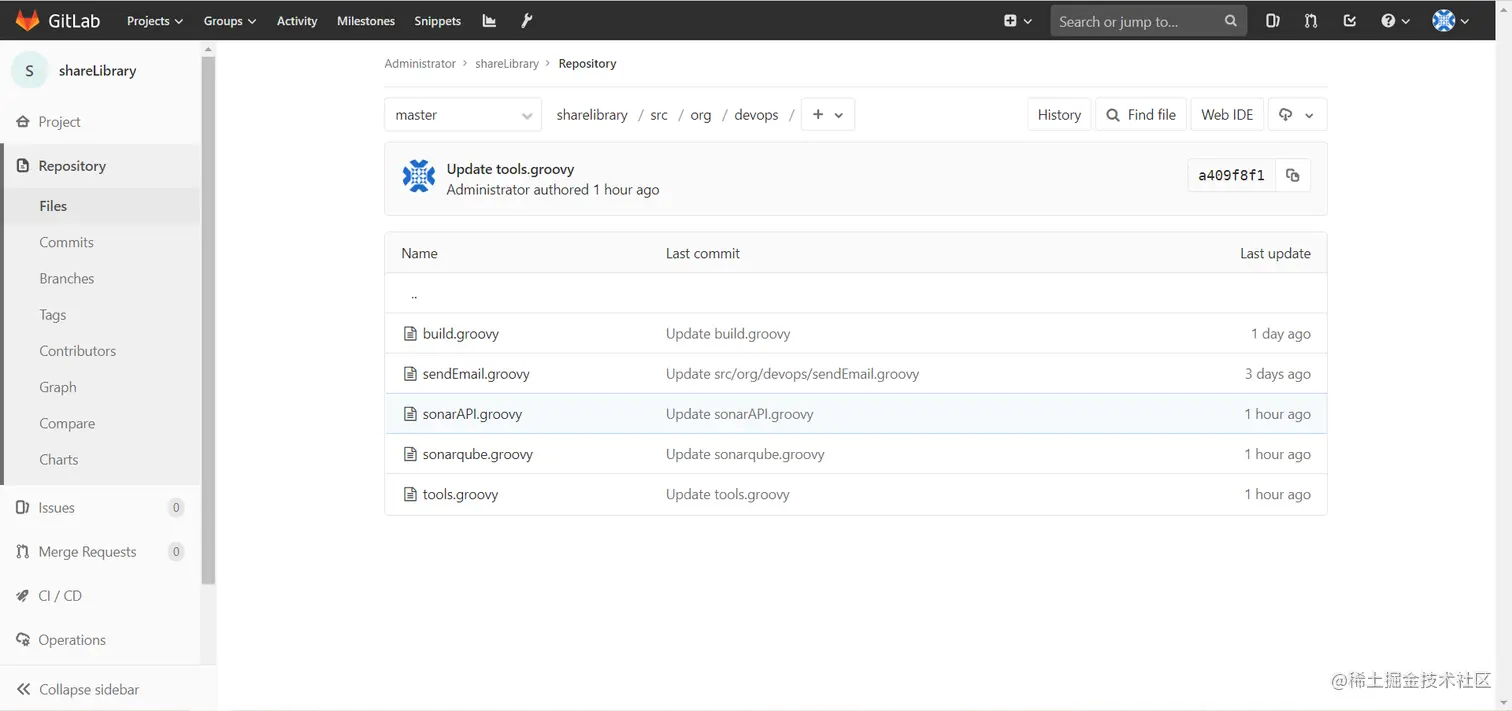Open sonarqube.groovy file
The width and height of the screenshot is (1512, 711).
pos(477,454)
